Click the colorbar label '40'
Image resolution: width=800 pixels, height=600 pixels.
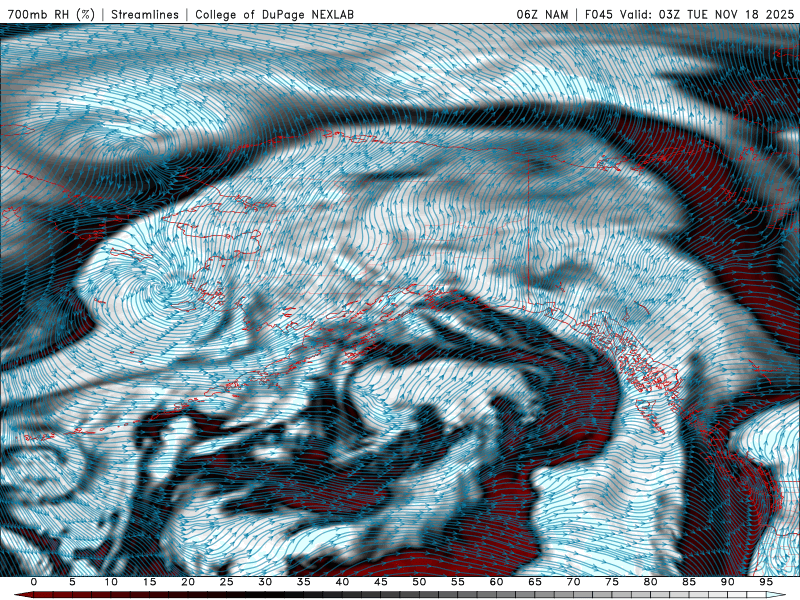342,582
